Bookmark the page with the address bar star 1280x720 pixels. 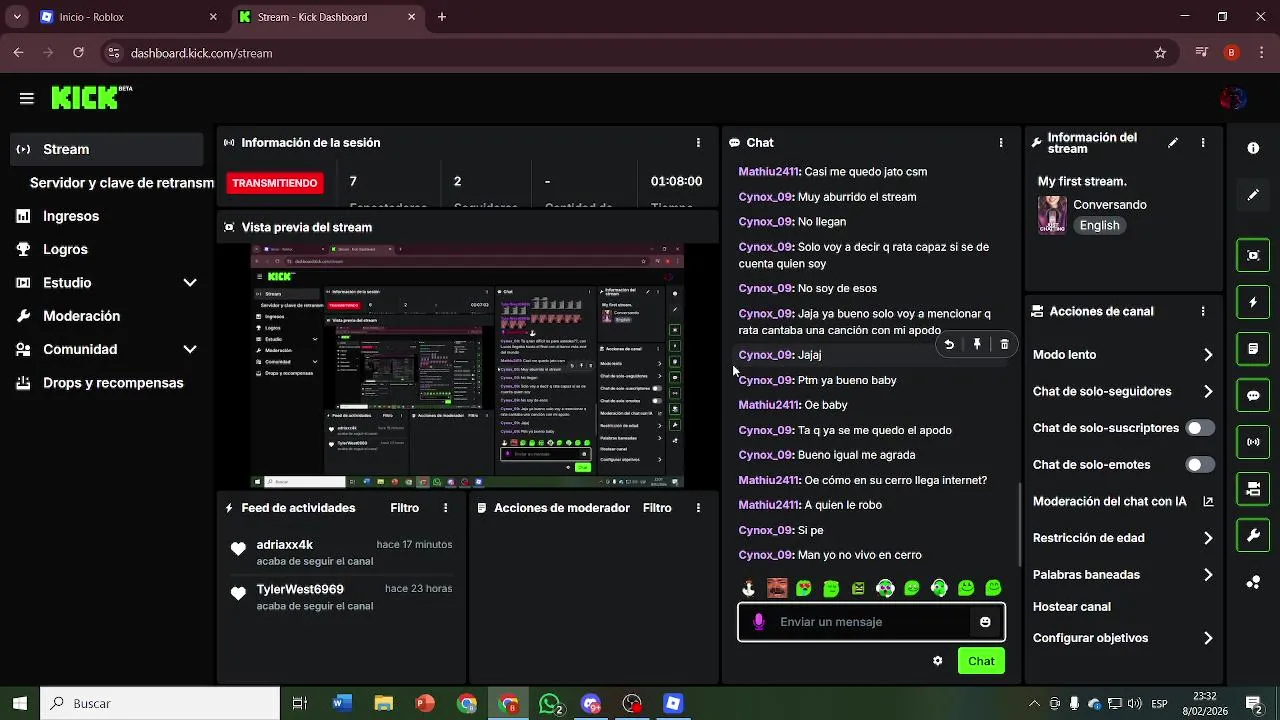click(1160, 53)
